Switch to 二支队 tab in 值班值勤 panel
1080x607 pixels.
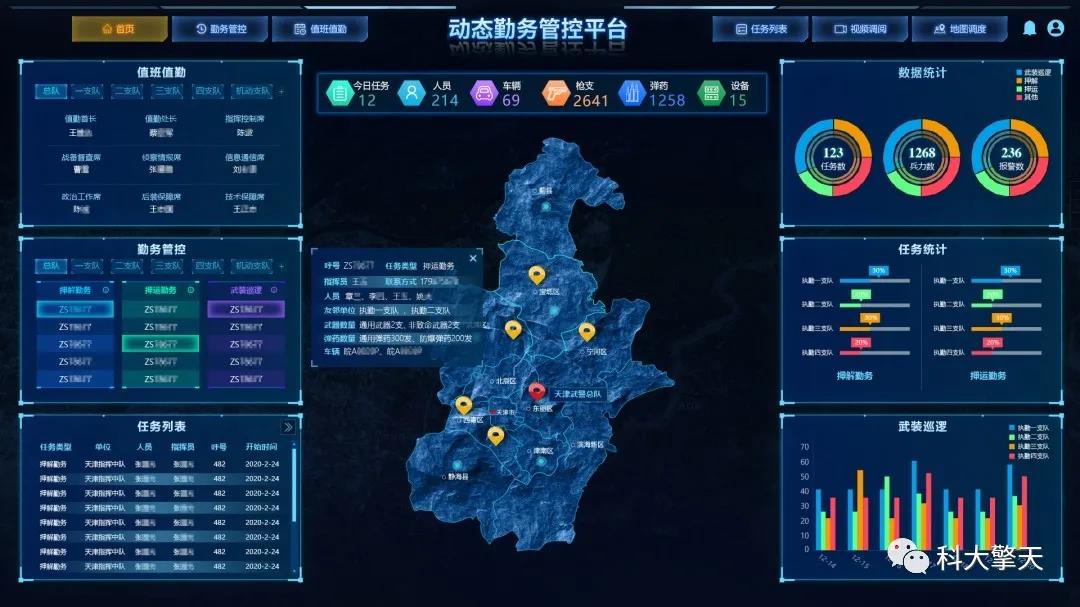tap(127, 91)
